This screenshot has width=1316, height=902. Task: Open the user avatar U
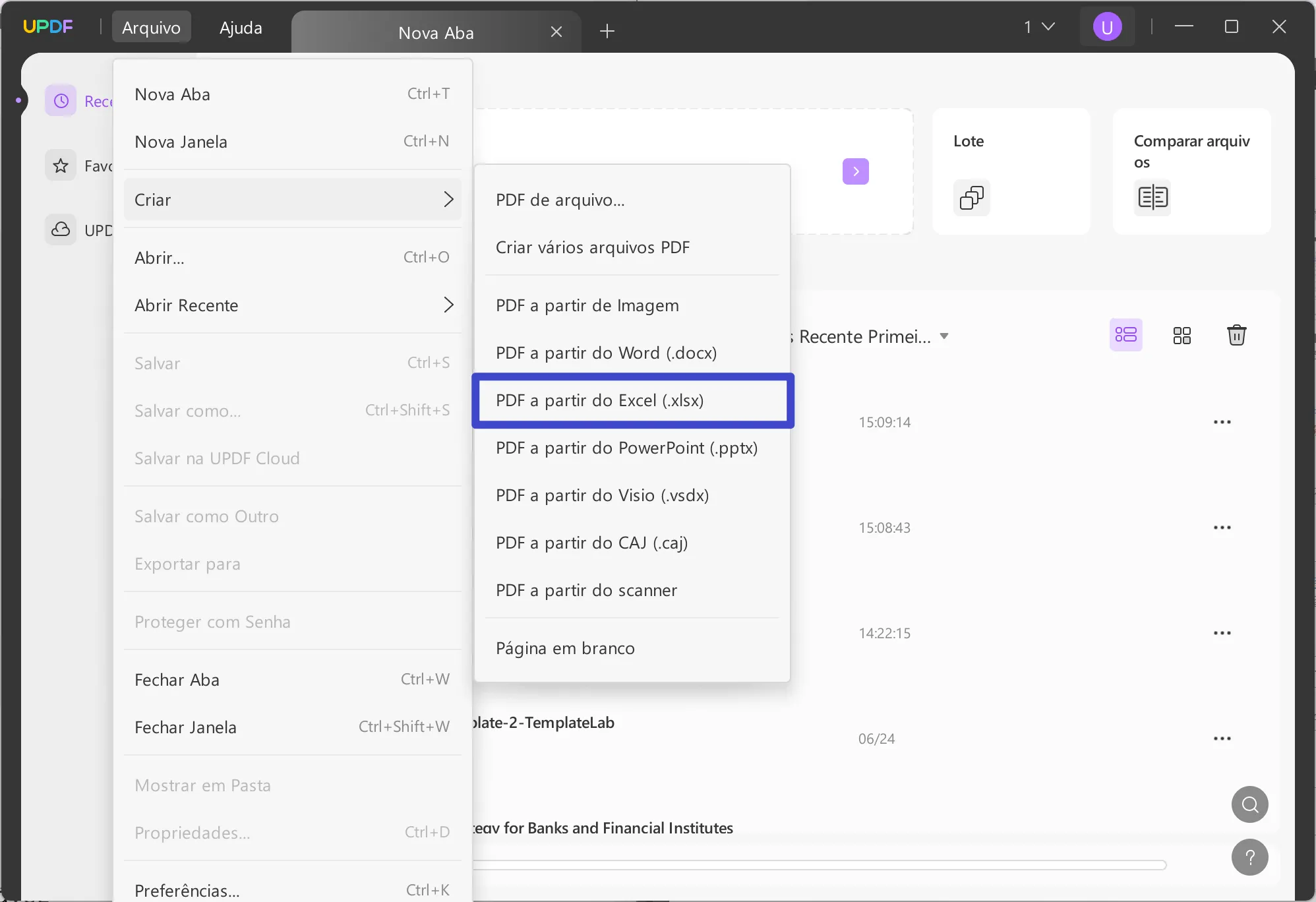click(1108, 27)
